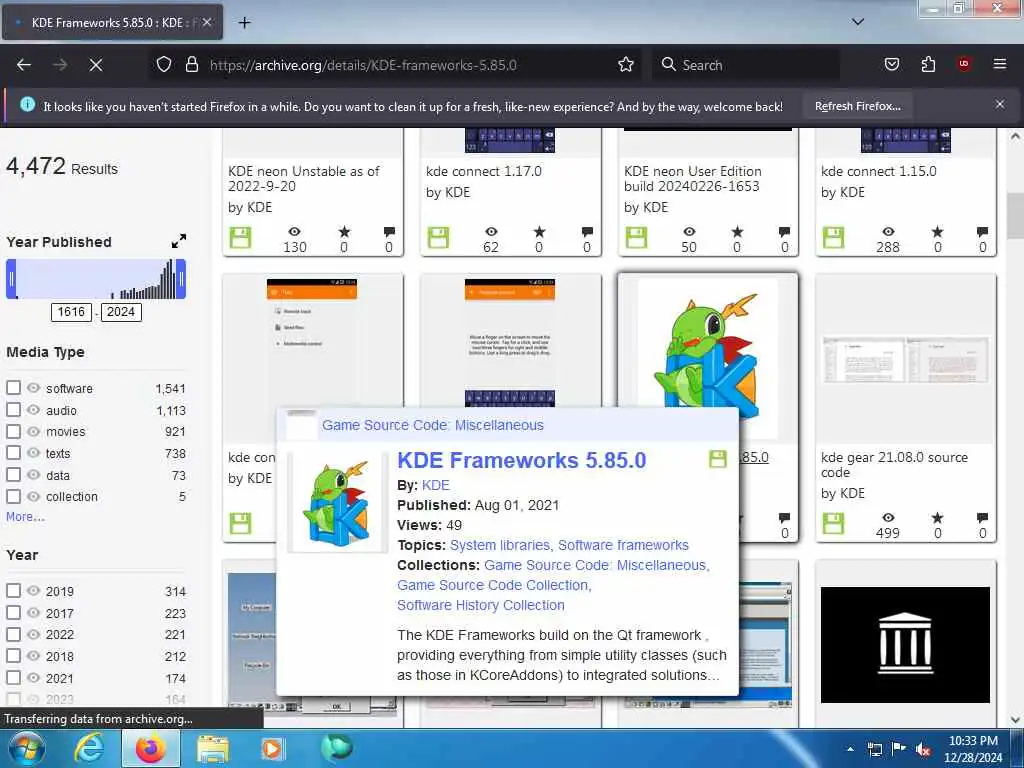
Task: Open the Windows Start menu
Action: coord(26,748)
